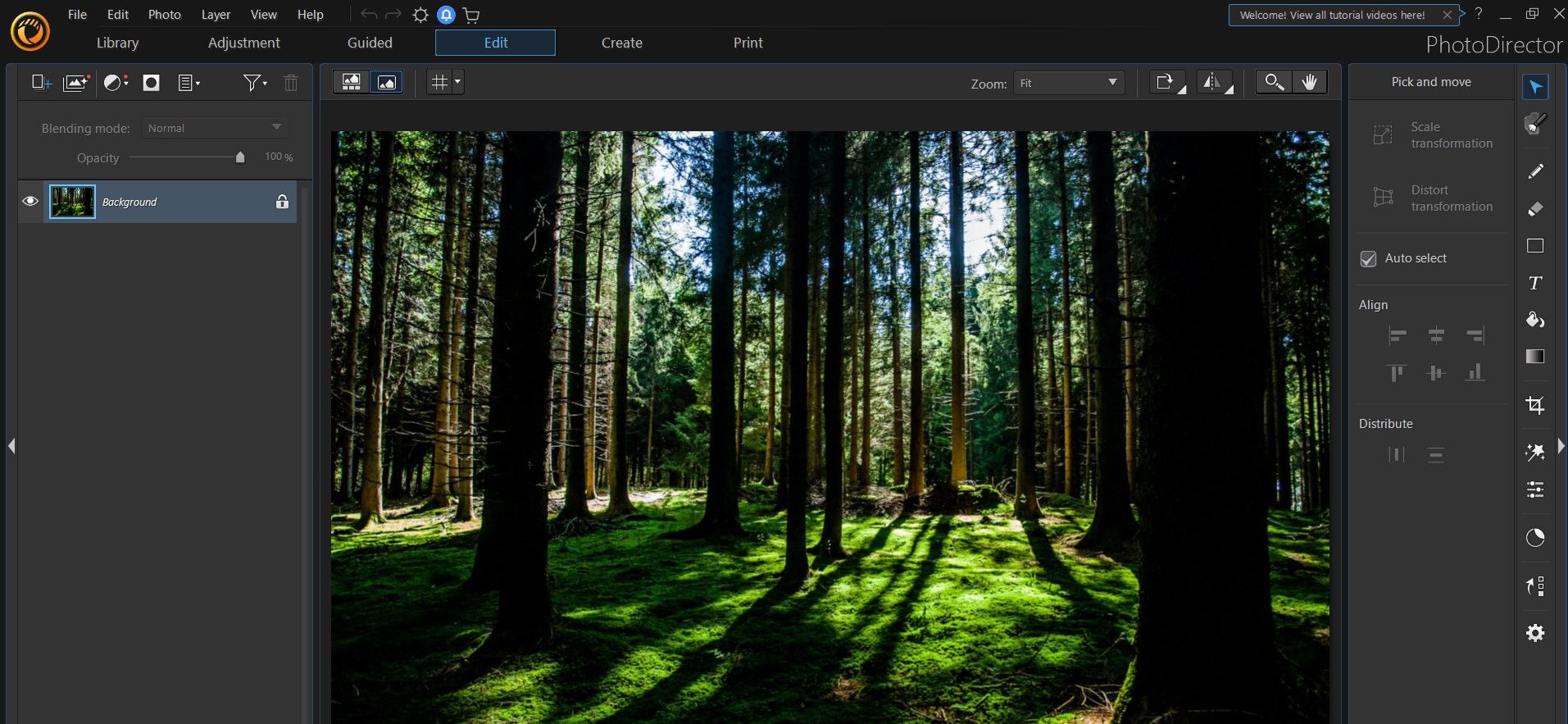Choose the Crop tool
Image resolution: width=1568 pixels, height=724 pixels.
[1535, 405]
